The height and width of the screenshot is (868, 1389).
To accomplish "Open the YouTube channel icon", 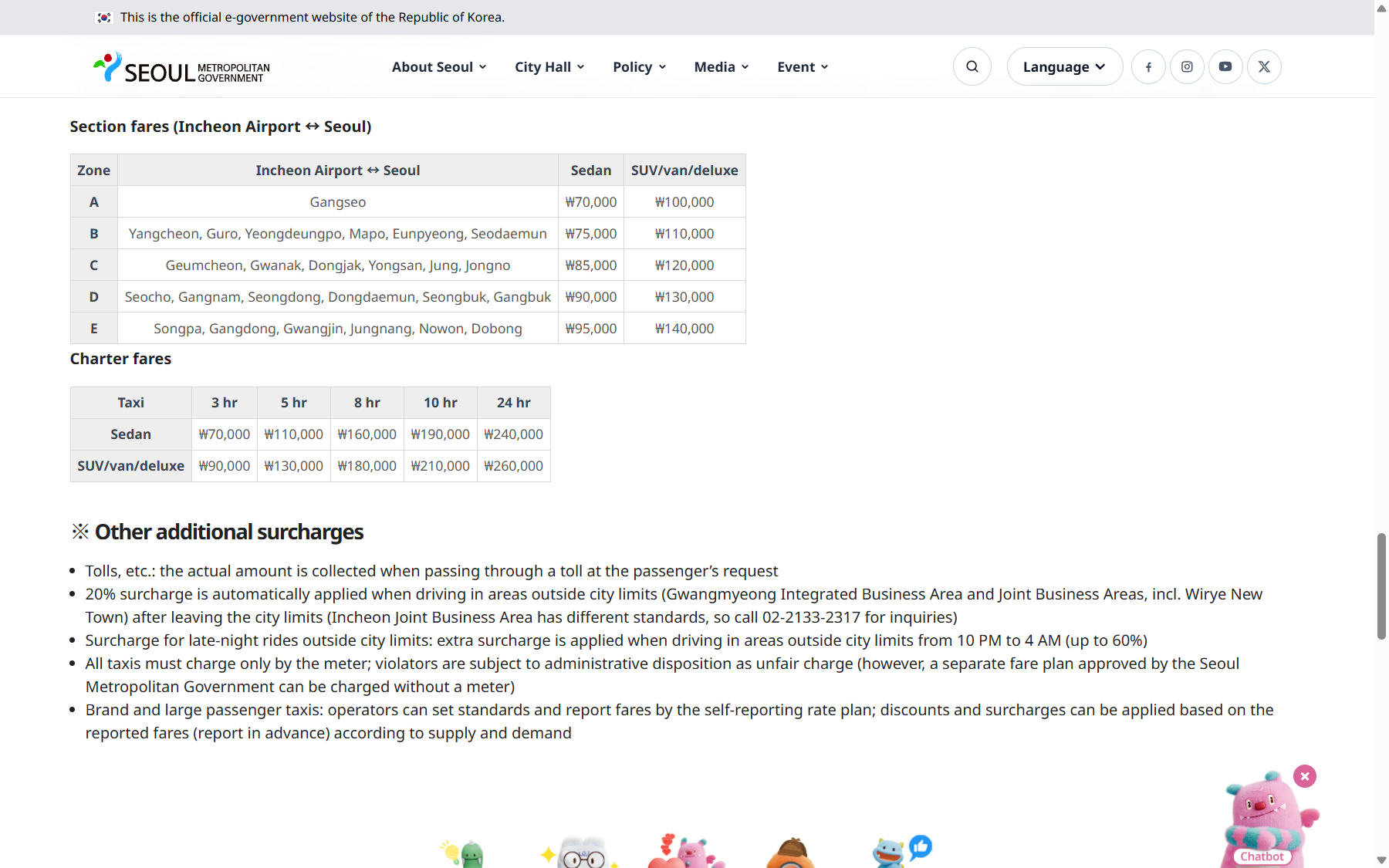I will pyautogui.click(x=1225, y=67).
